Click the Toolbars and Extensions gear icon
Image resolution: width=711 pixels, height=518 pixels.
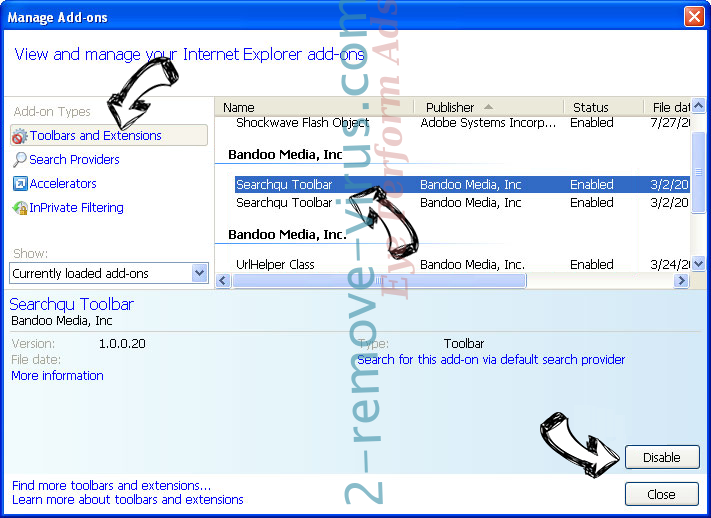click(19, 136)
